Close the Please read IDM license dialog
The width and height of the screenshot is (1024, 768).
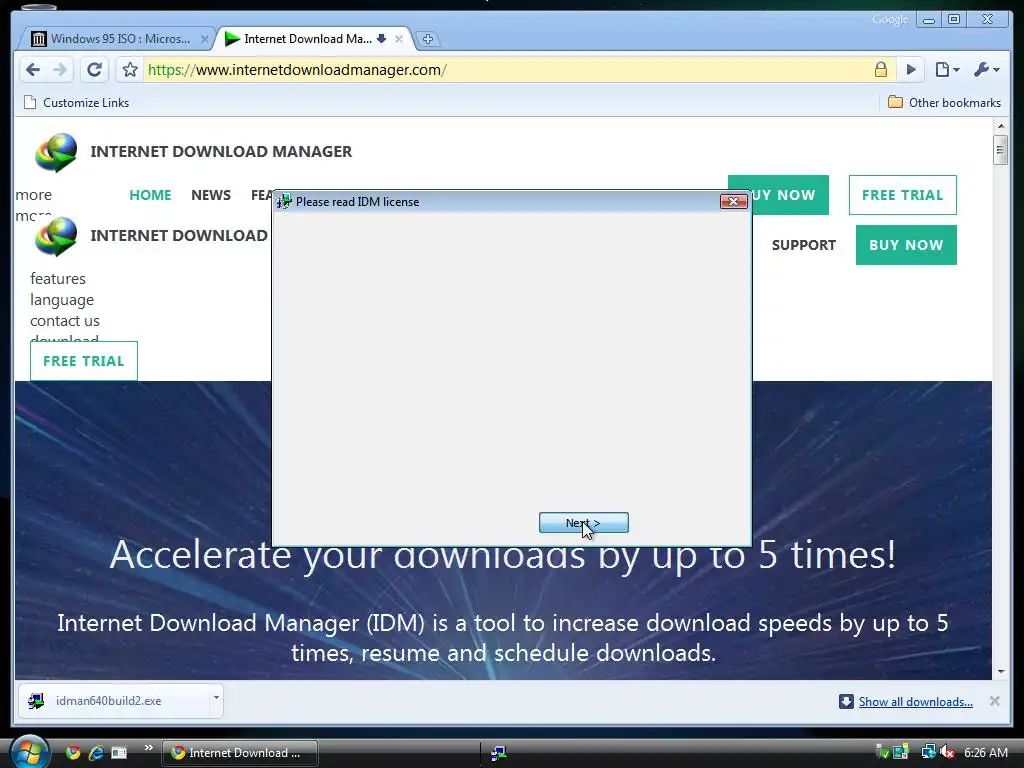(733, 201)
